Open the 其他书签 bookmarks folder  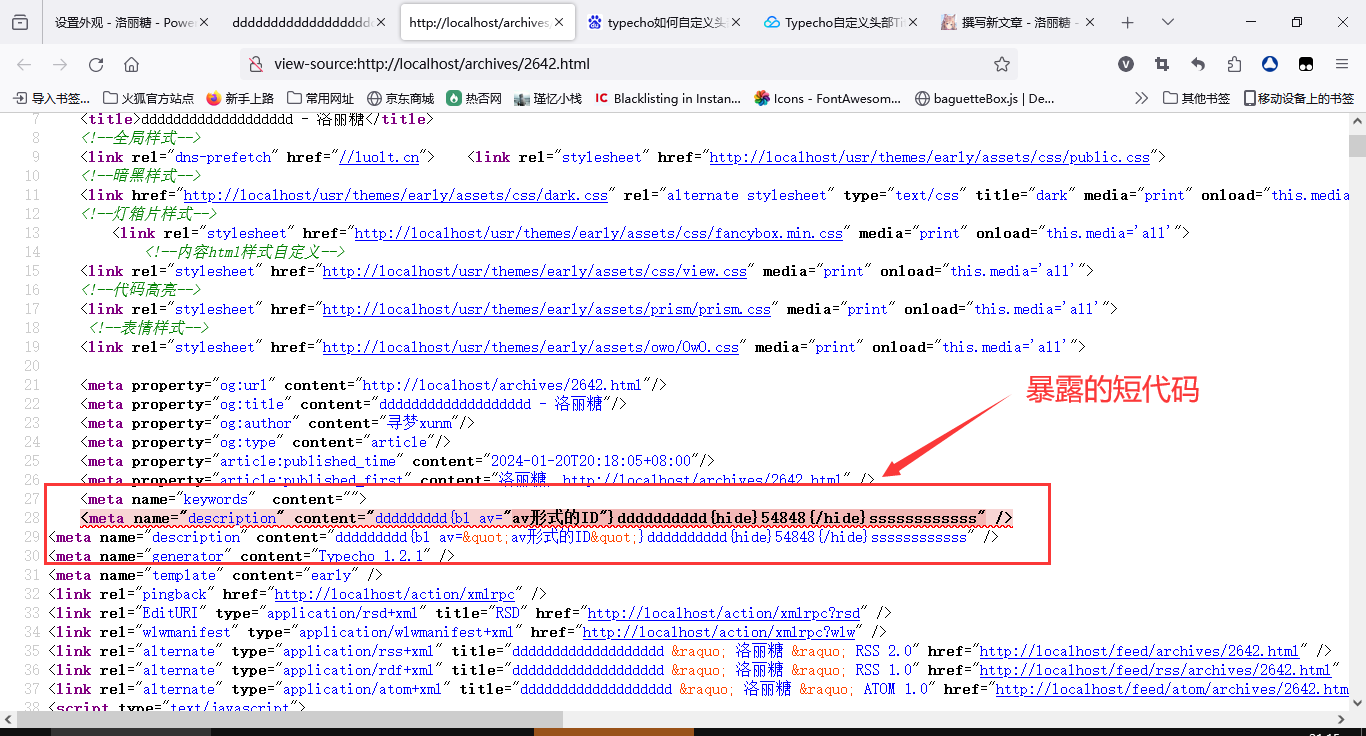pos(1197,98)
